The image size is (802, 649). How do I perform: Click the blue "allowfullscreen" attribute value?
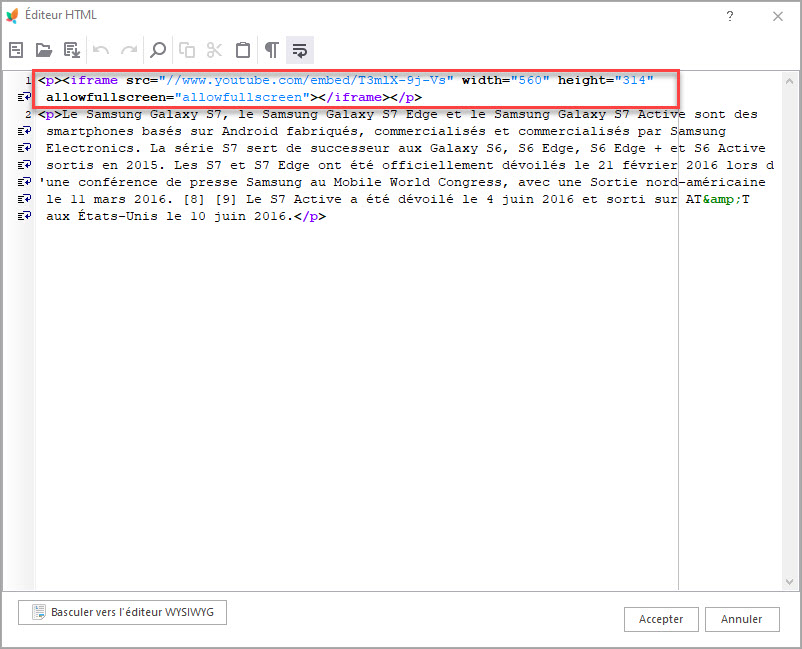242,97
